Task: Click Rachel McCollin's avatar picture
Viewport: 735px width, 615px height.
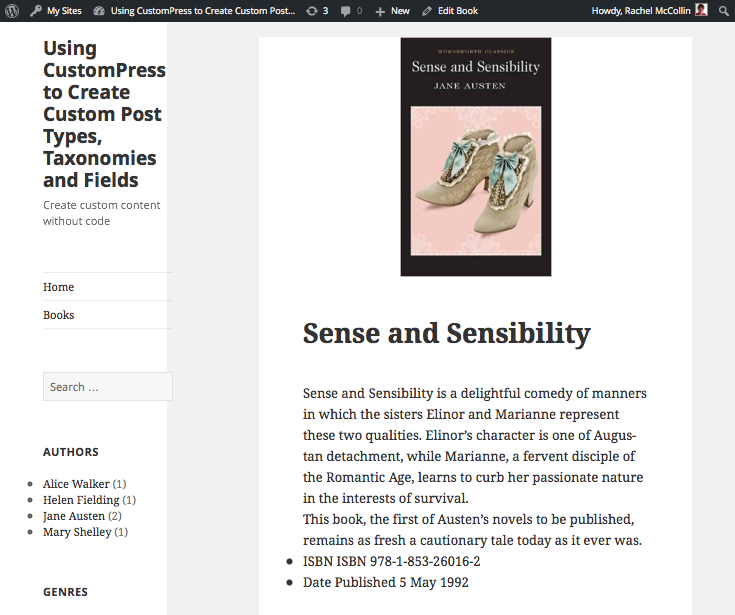Action: click(701, 10)
